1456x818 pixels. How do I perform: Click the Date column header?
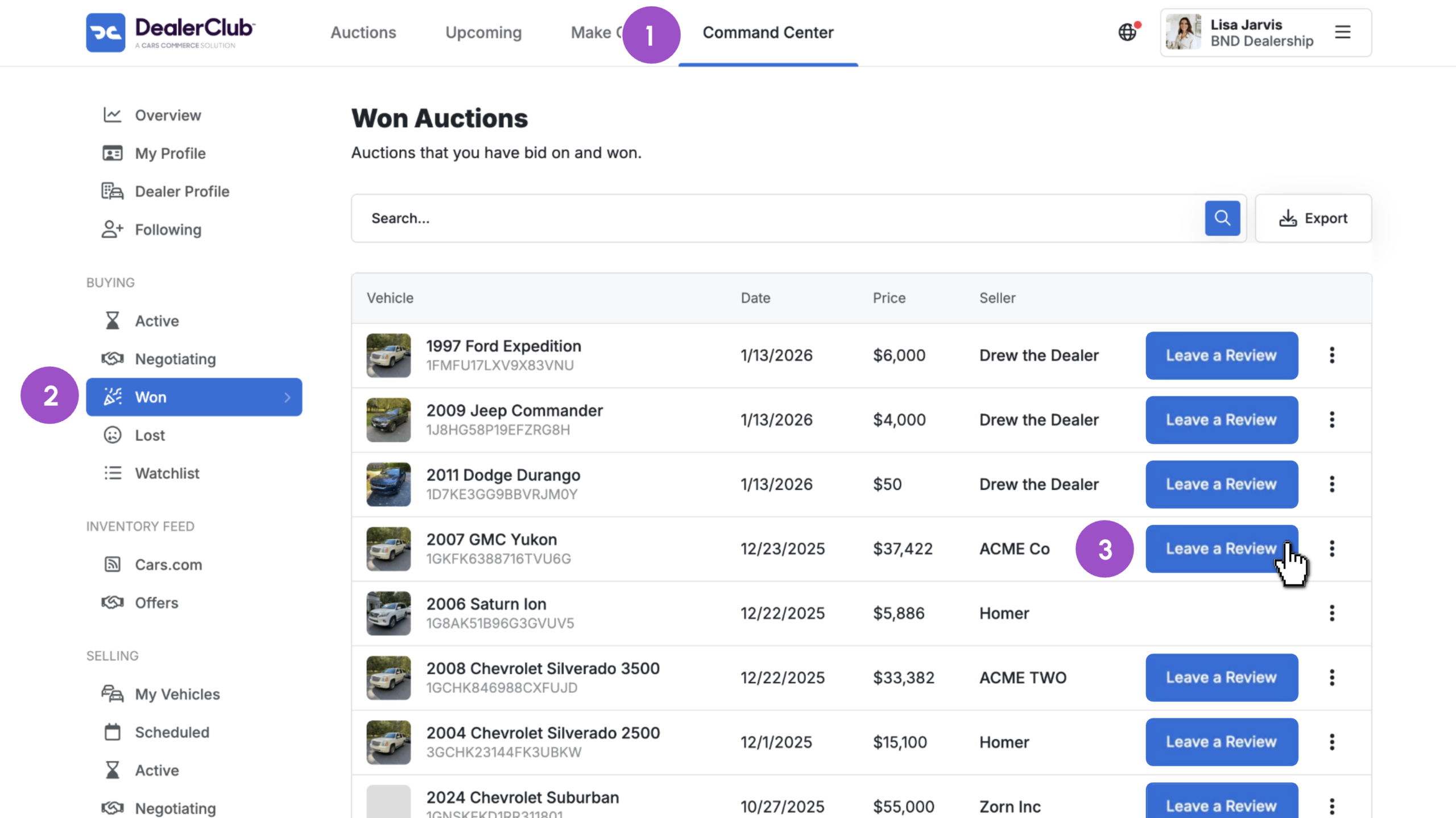coord(755,298)
